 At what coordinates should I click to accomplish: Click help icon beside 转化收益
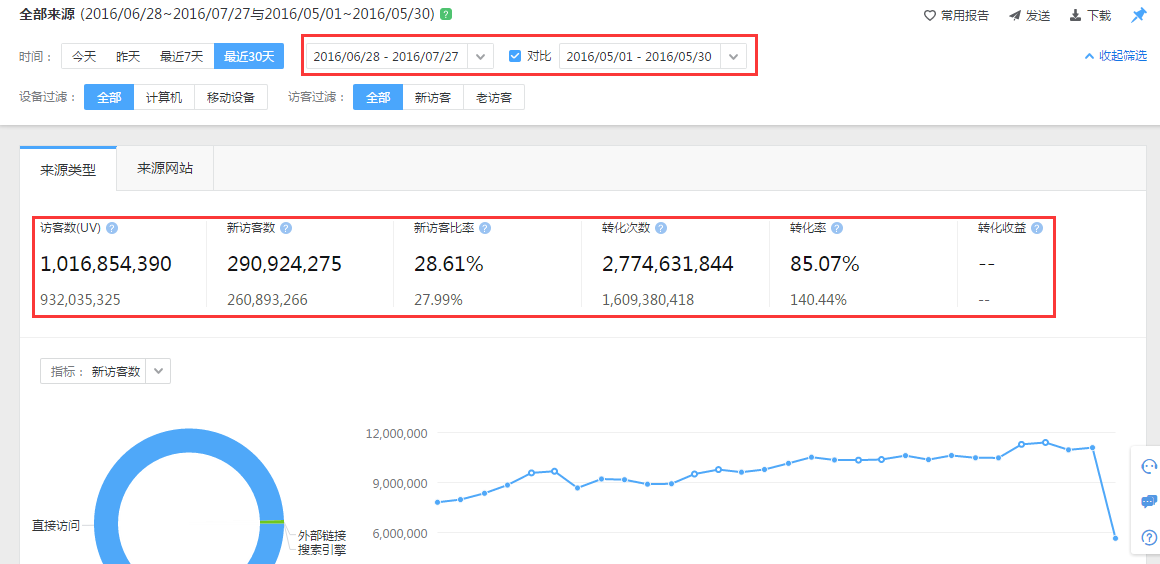pos(1036,228)
